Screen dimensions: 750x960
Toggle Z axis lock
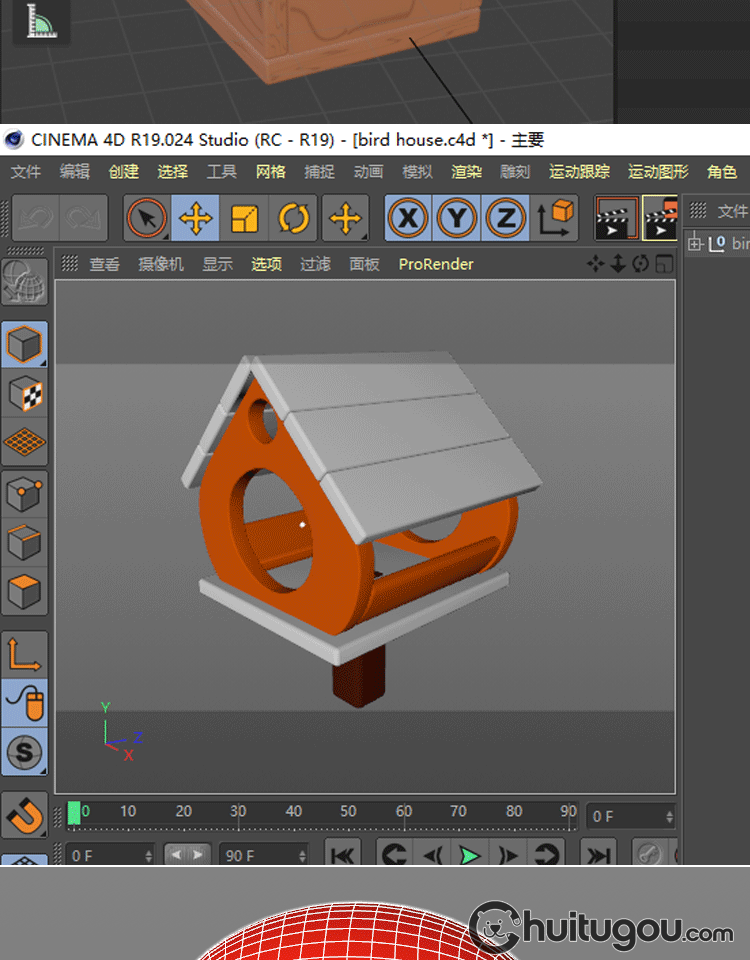click(506, 218)
